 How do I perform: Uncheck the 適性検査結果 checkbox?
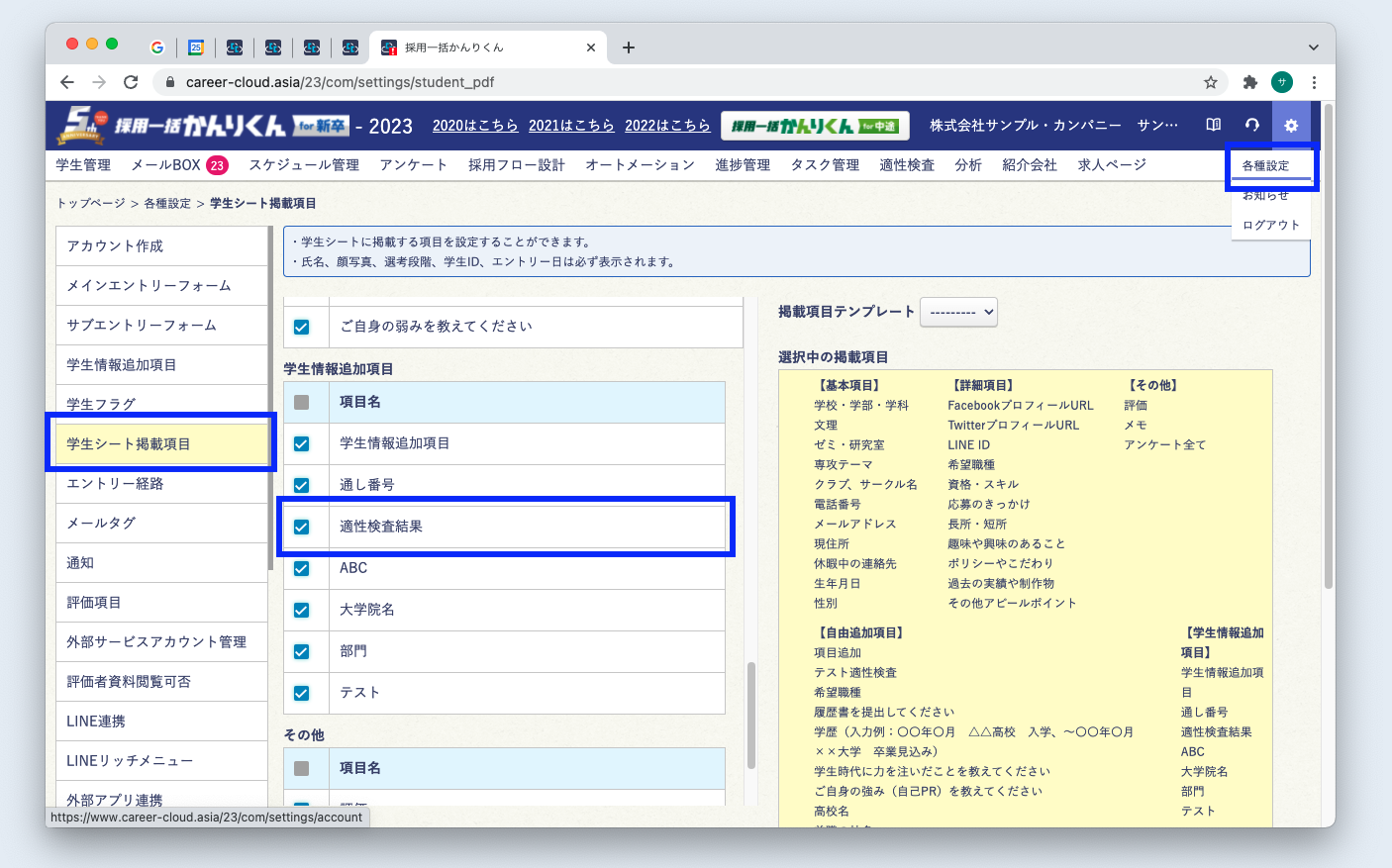(302, 527)
